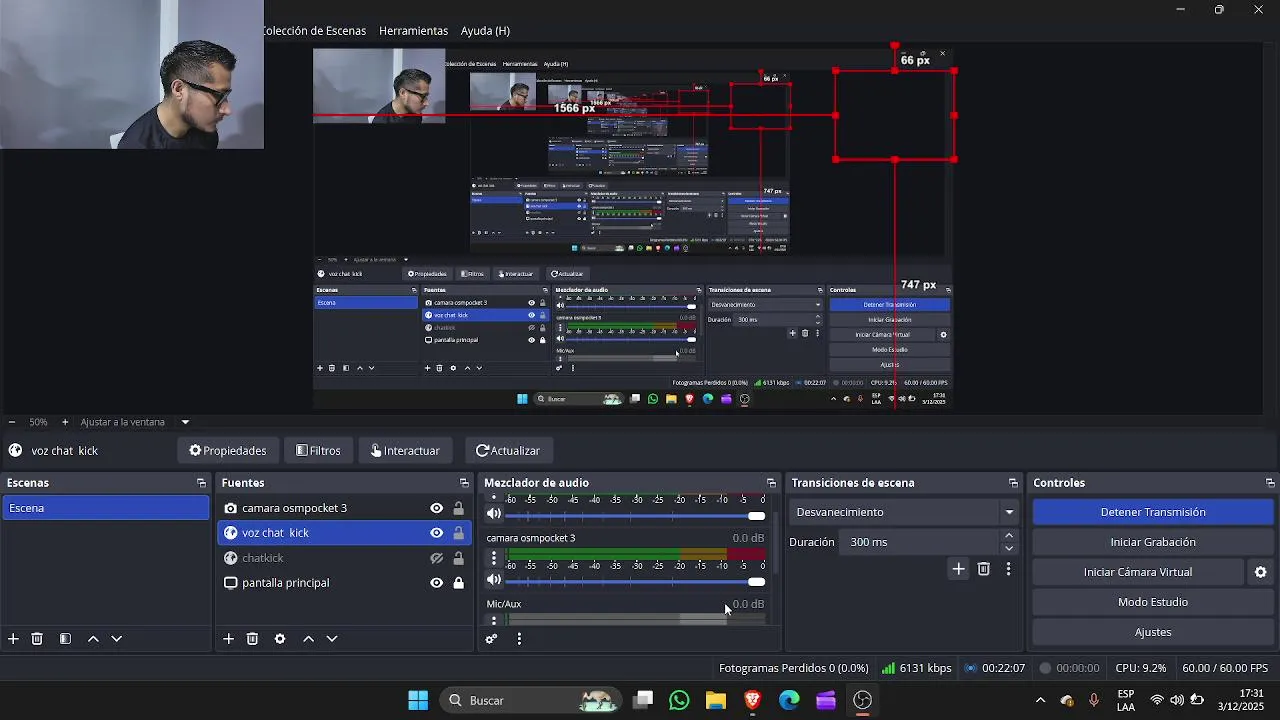This screenshot has height=720, width=1280.
Task: Open WhatsApp from the taskbar
Action: (x=679, y=700)
